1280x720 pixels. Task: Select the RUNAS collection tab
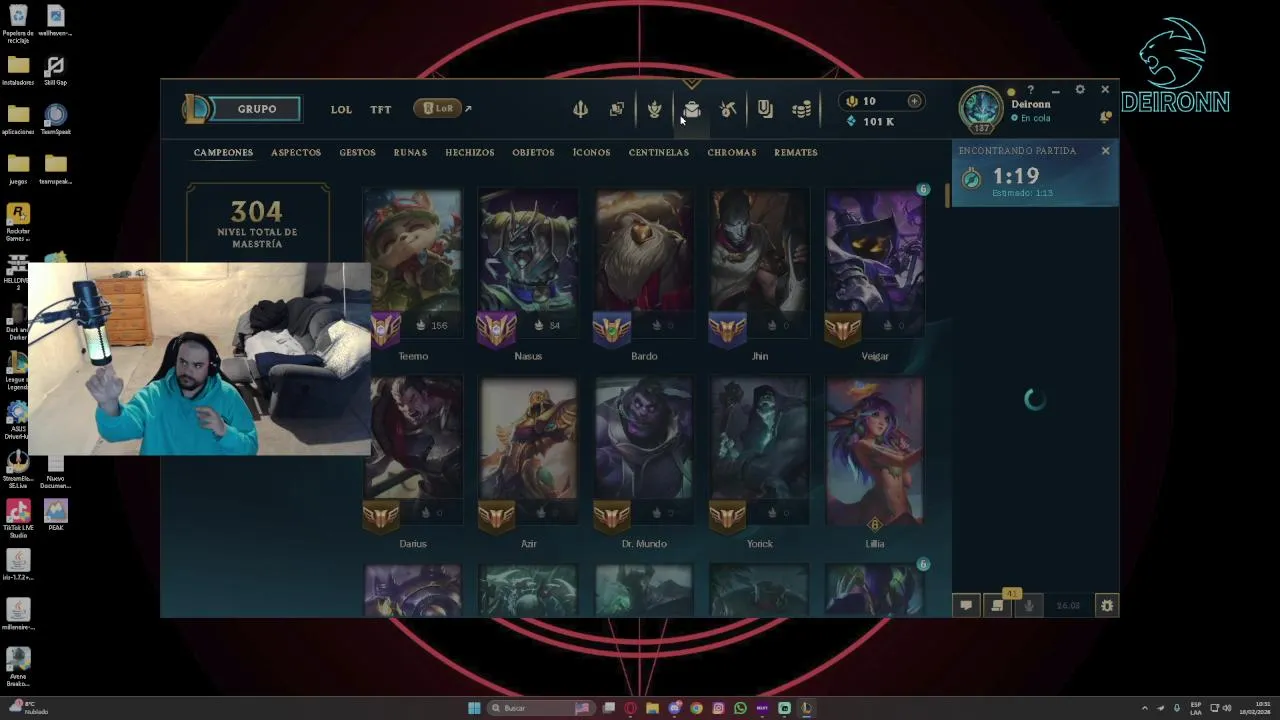(x=410, y=152)
